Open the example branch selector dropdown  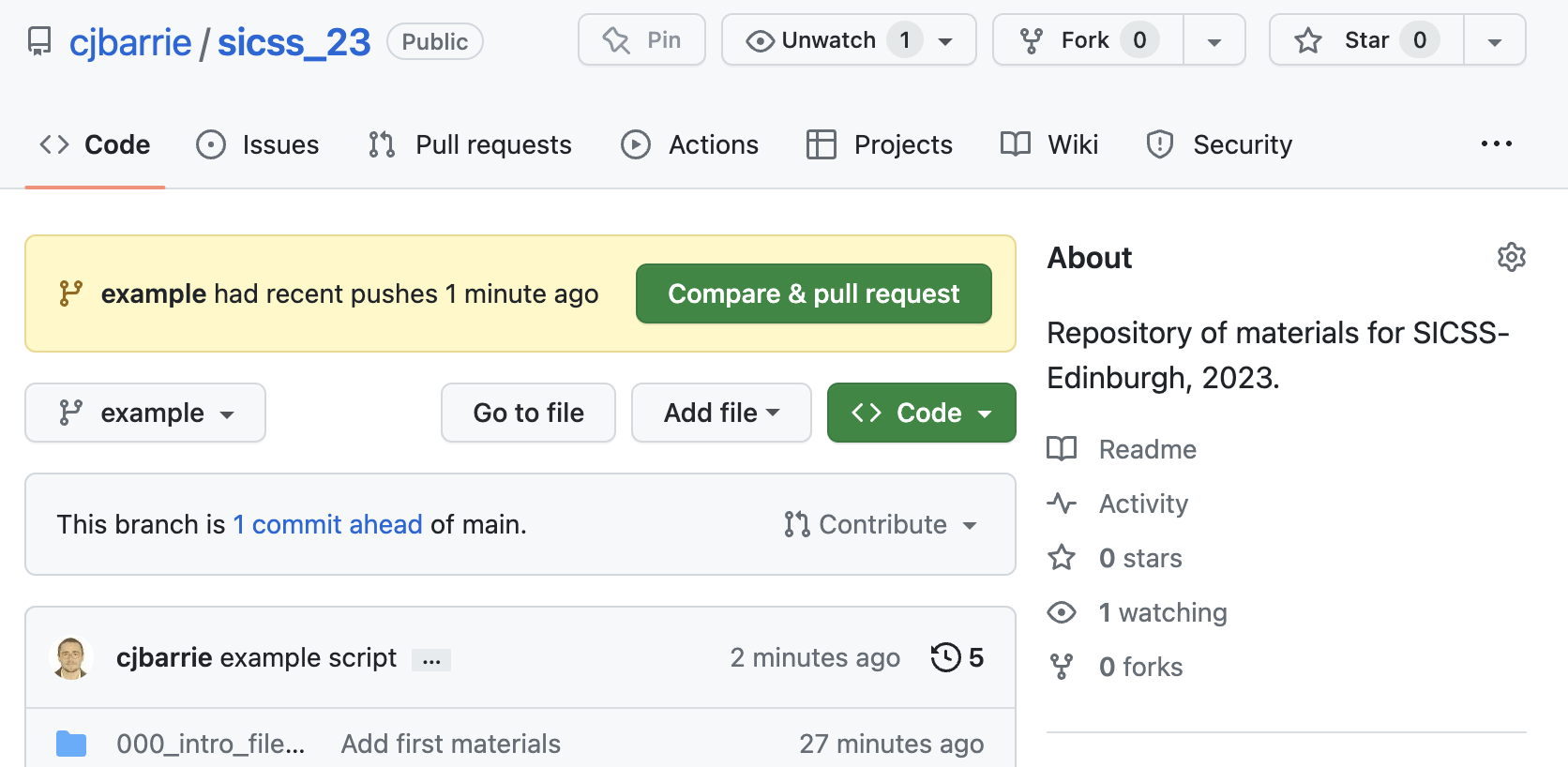point(145,413)
